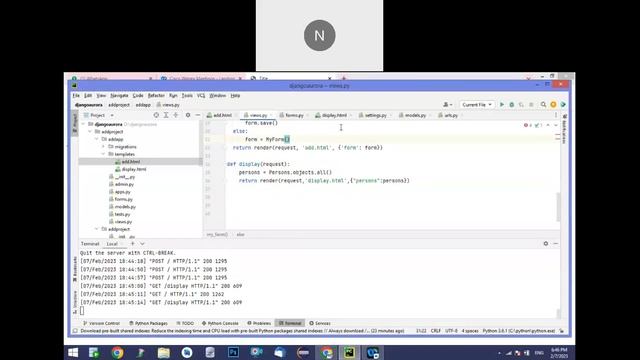Click the red error indicator in editor
The width and height of the screenshot is (640, 360).
click(527, 125)
